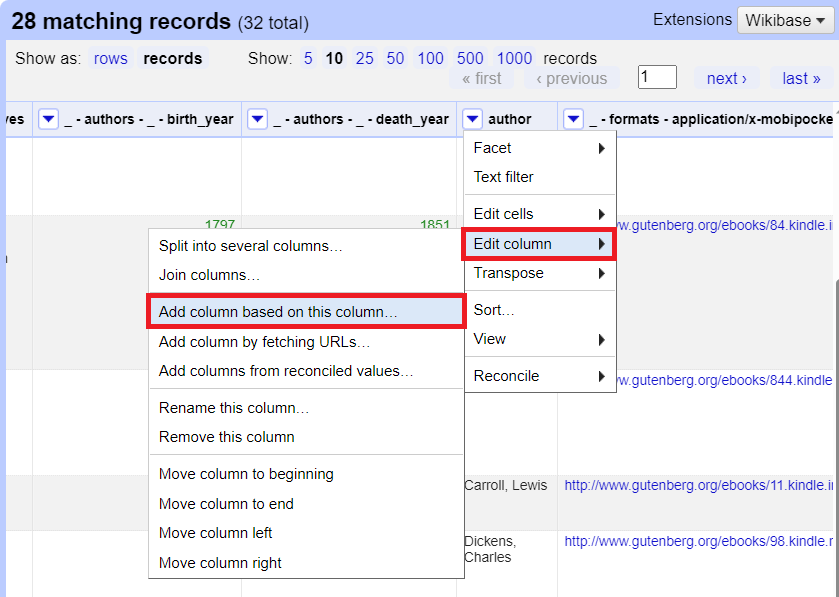Open the birth_year column dropdown arrow

pyautogui.click(x=48, y=120)
